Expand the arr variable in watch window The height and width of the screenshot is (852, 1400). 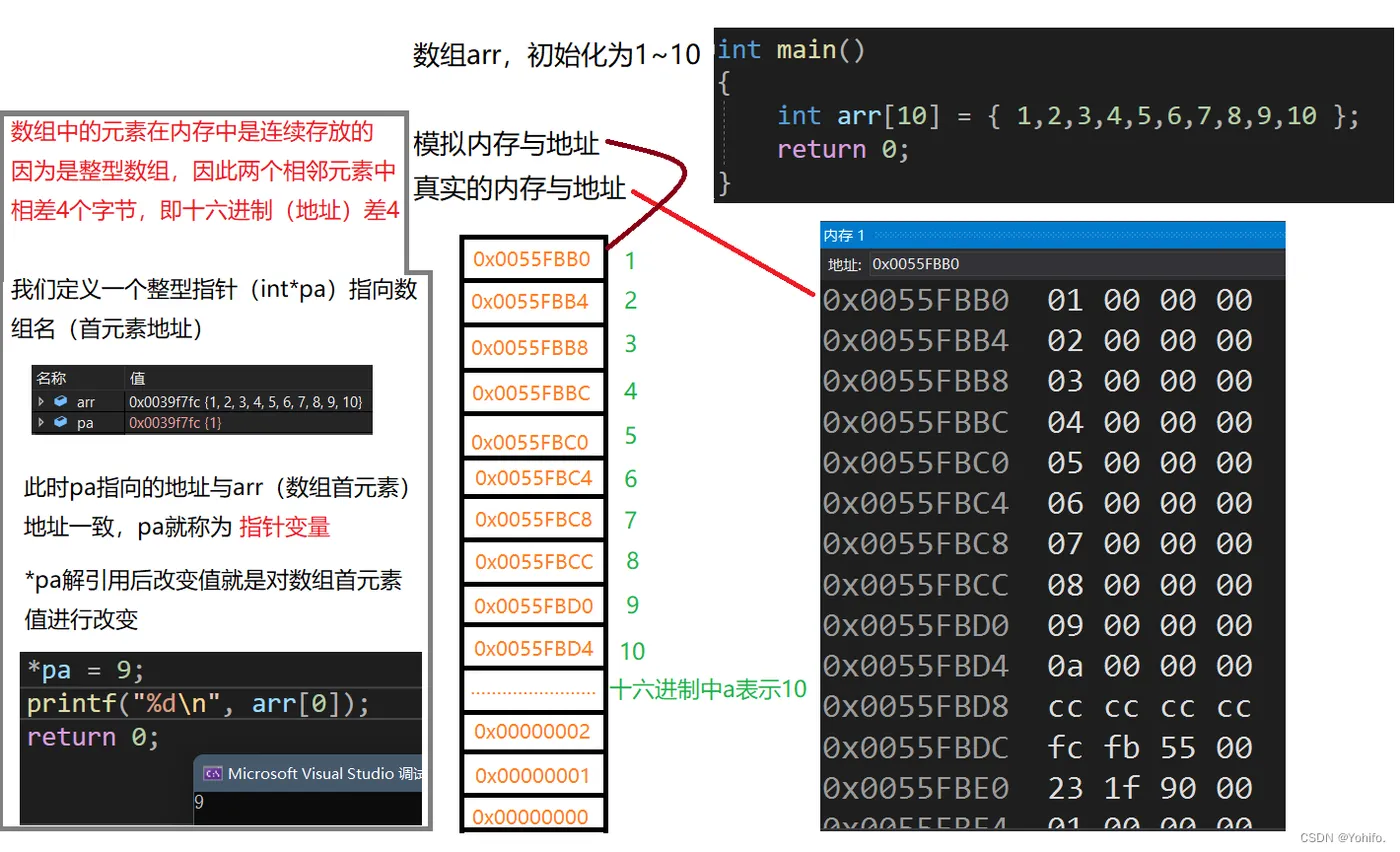tap(41, 401)
